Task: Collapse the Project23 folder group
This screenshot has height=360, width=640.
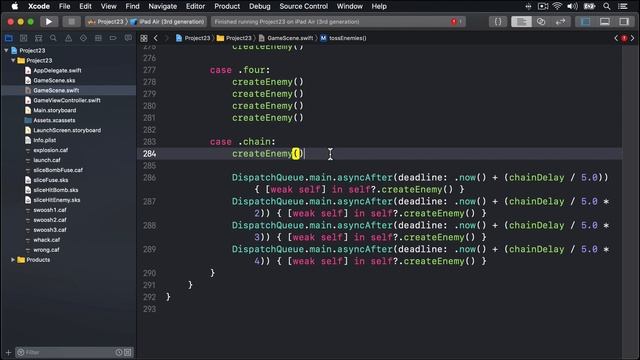Action: 13,60
